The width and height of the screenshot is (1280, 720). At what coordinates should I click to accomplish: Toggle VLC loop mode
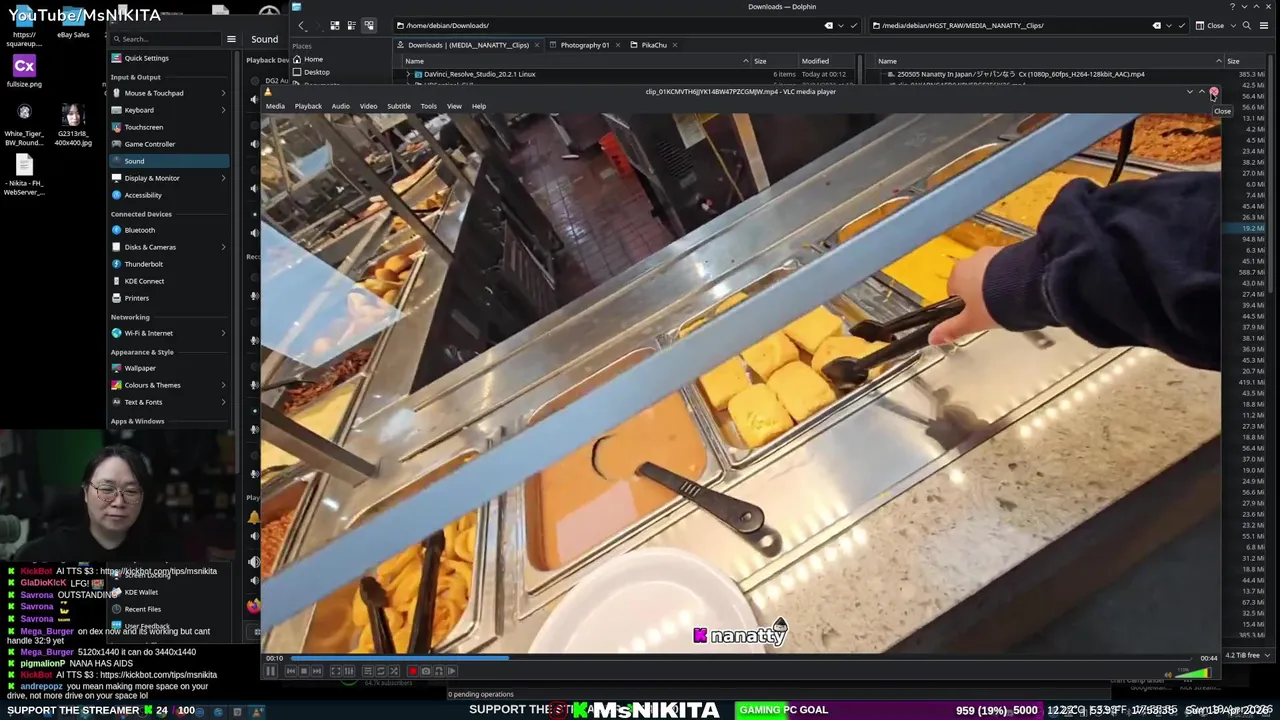381,671
